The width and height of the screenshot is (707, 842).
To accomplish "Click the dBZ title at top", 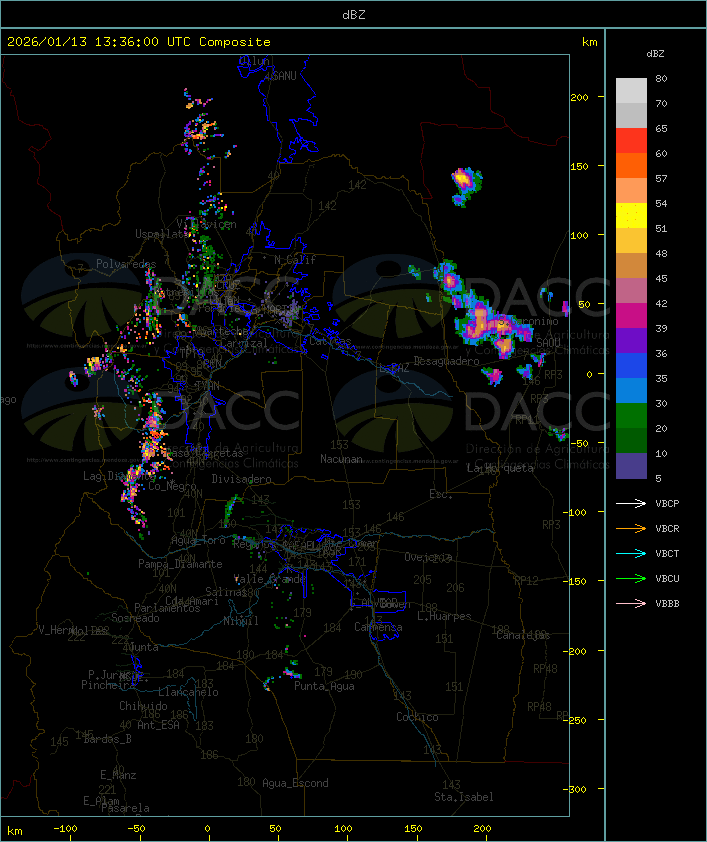I will click(353, 14).
